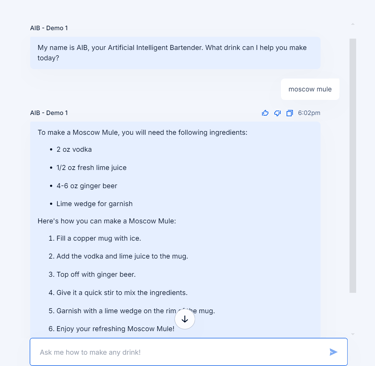Click the second 'AIB - Demo 1' sender label
The height and width of the screenshot is (366, 375).
[x=49, y=113]
